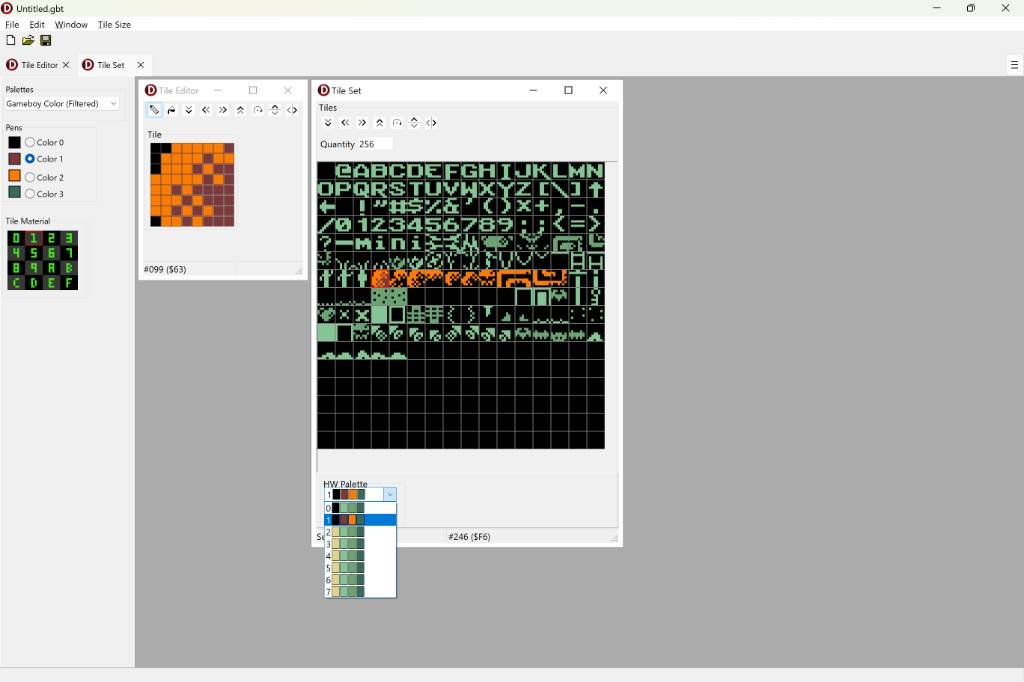The width and height of the screenshot is (1024, 682).
Task: Open a file with the folder icon
Action: (28, 41)
